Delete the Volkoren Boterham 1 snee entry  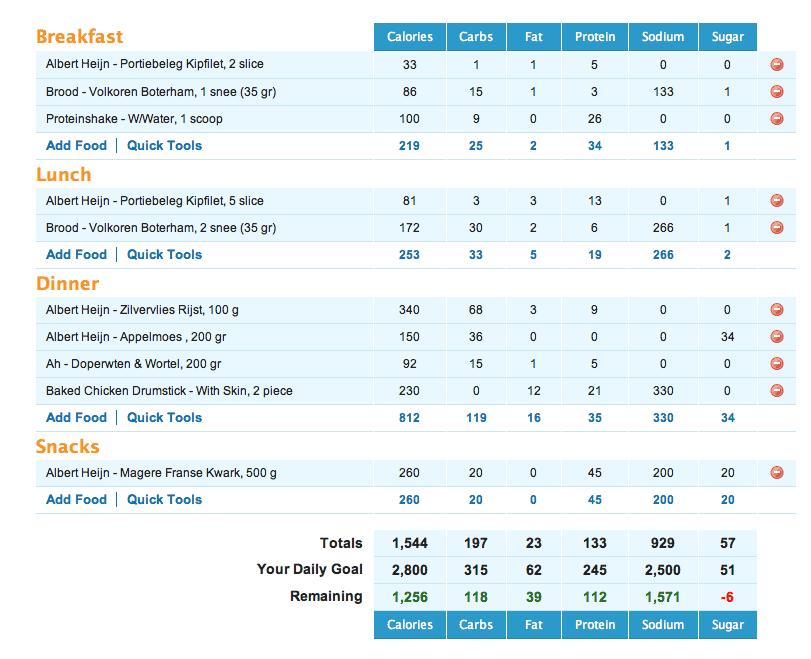(777, 92)
